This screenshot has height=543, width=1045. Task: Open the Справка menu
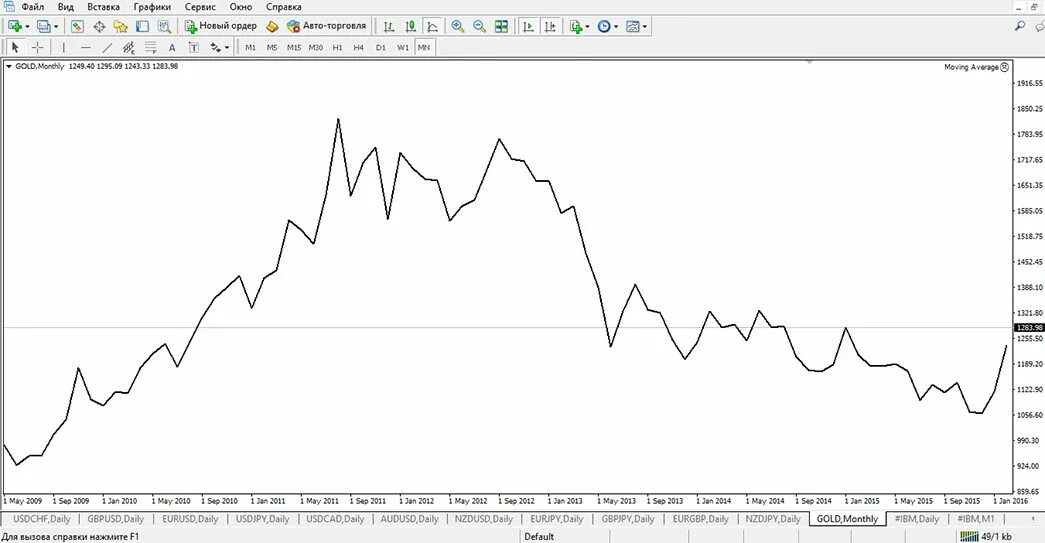(x=283, y=7)
